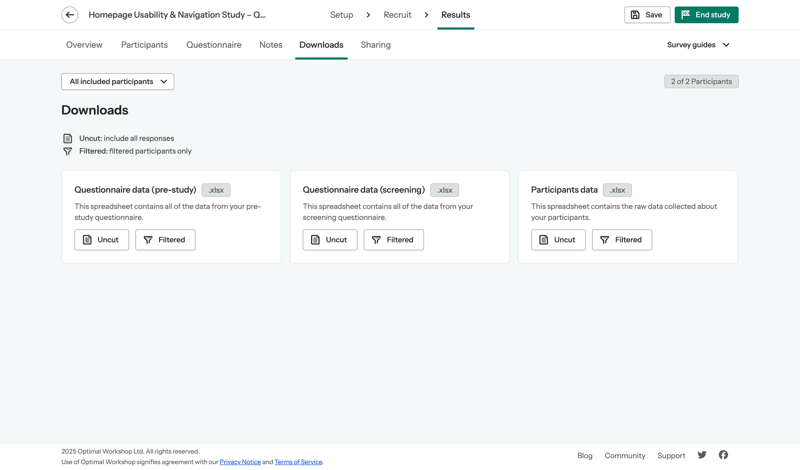Download Filtered pre-study questionnaire data
The image size is (800, 470).
pyautogui.click(x=165, y=240)
